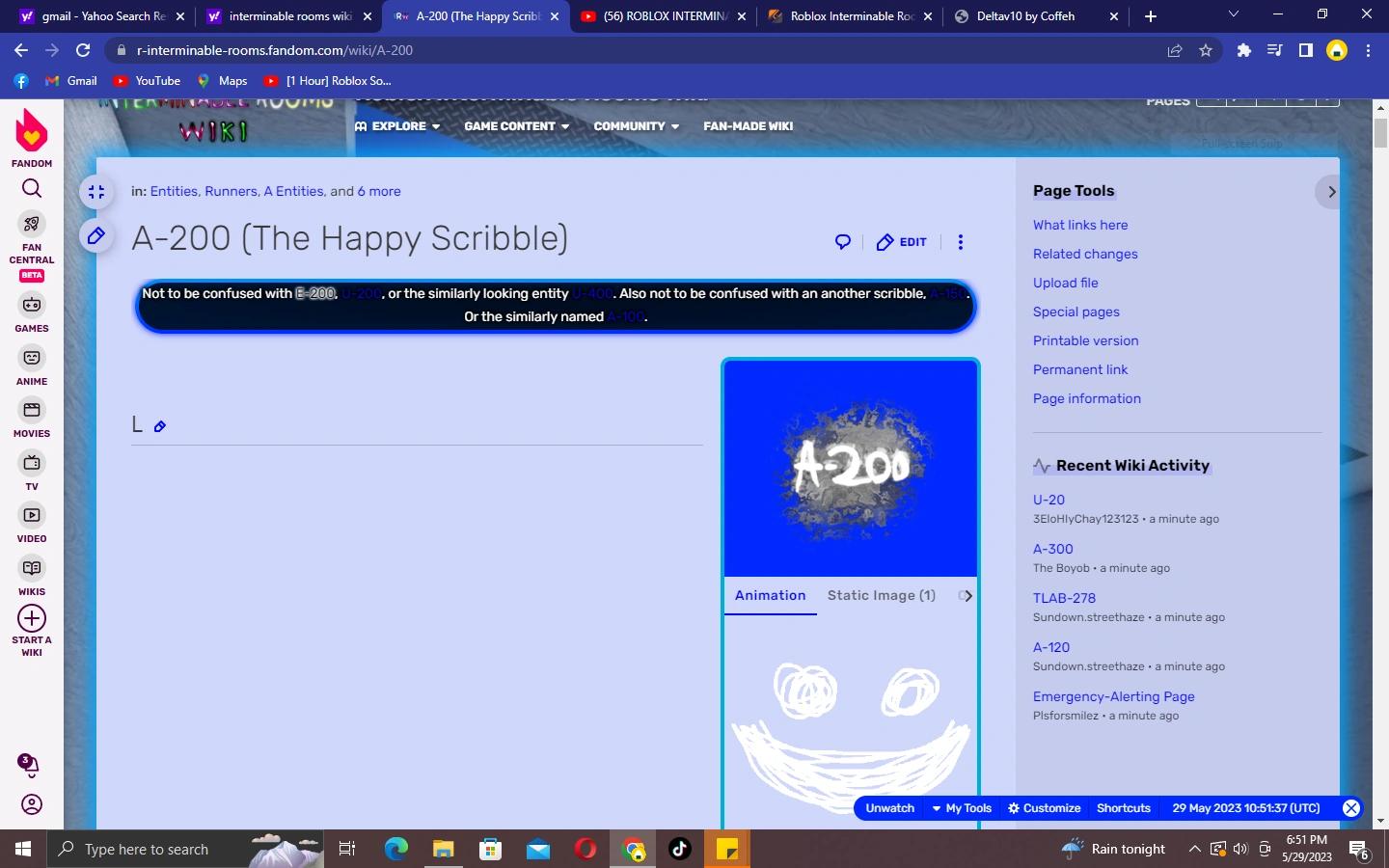Open Fandom notifications bell

point(30,766)
